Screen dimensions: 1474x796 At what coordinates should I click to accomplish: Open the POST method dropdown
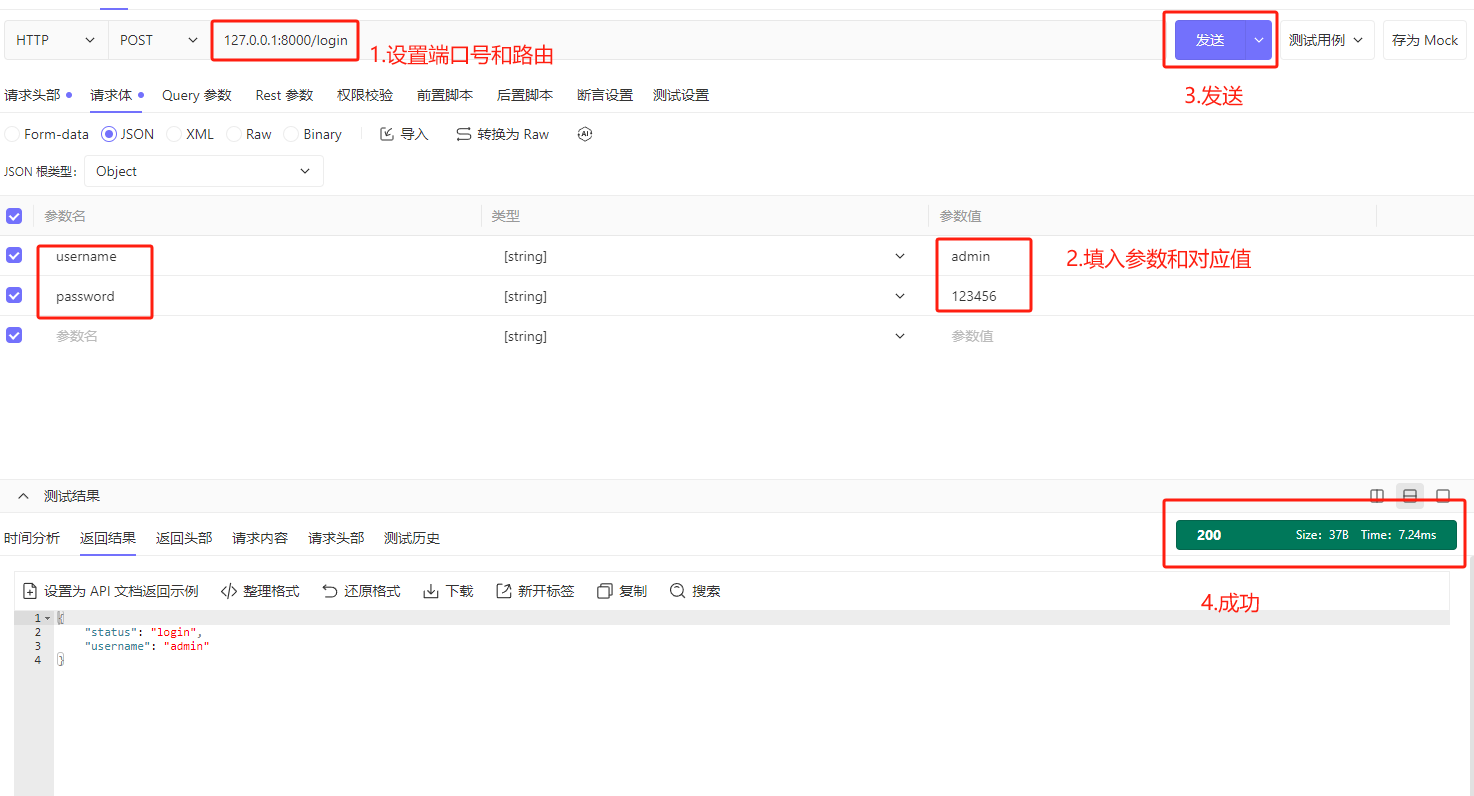click(155, 40)
